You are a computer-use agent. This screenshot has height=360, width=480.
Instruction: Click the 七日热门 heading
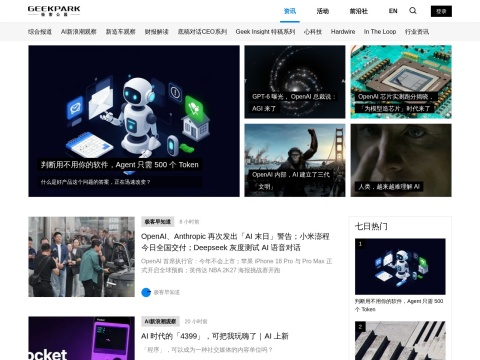tap(371, 227)
